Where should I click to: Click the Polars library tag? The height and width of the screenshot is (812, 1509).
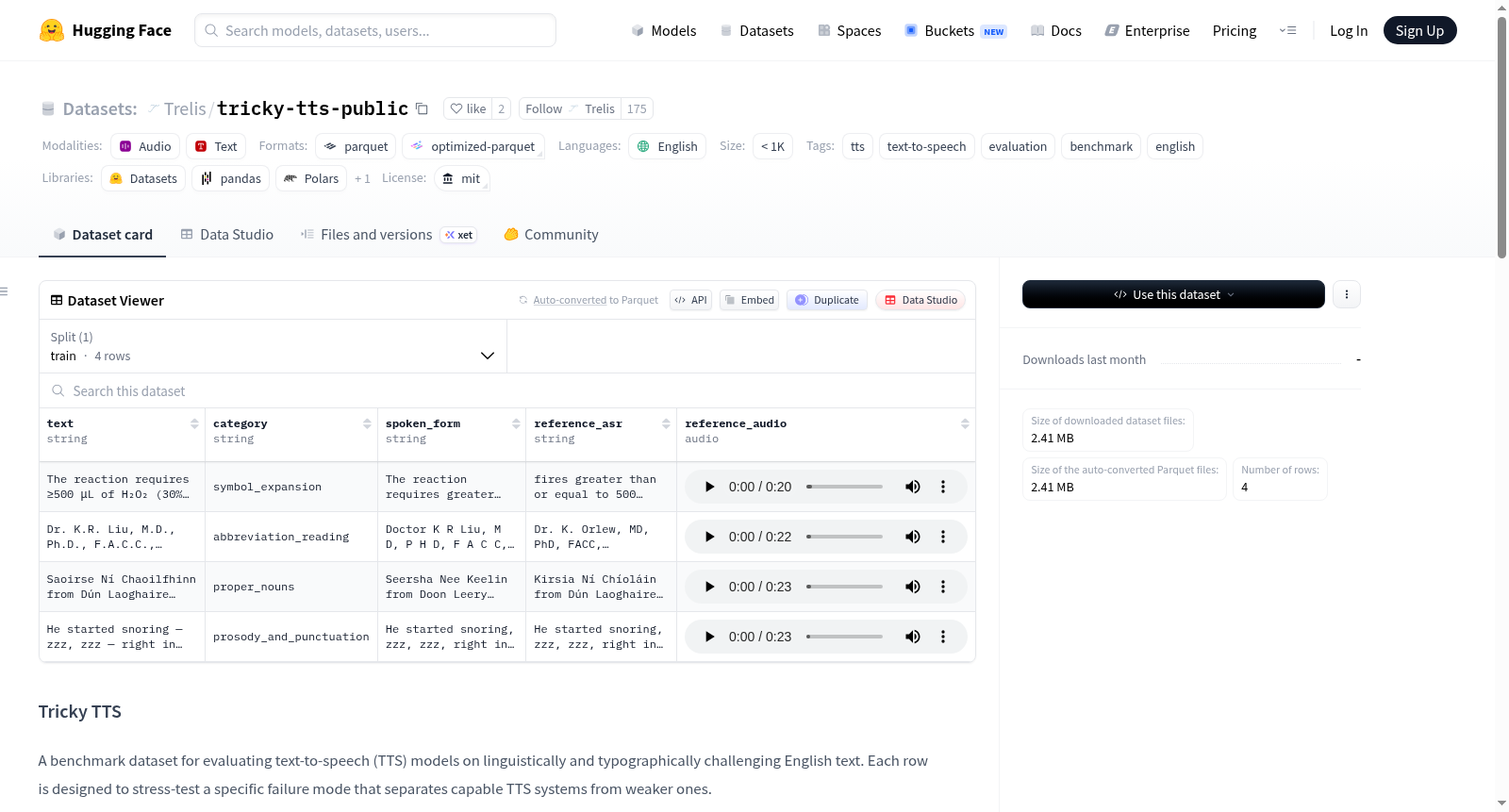311,178
